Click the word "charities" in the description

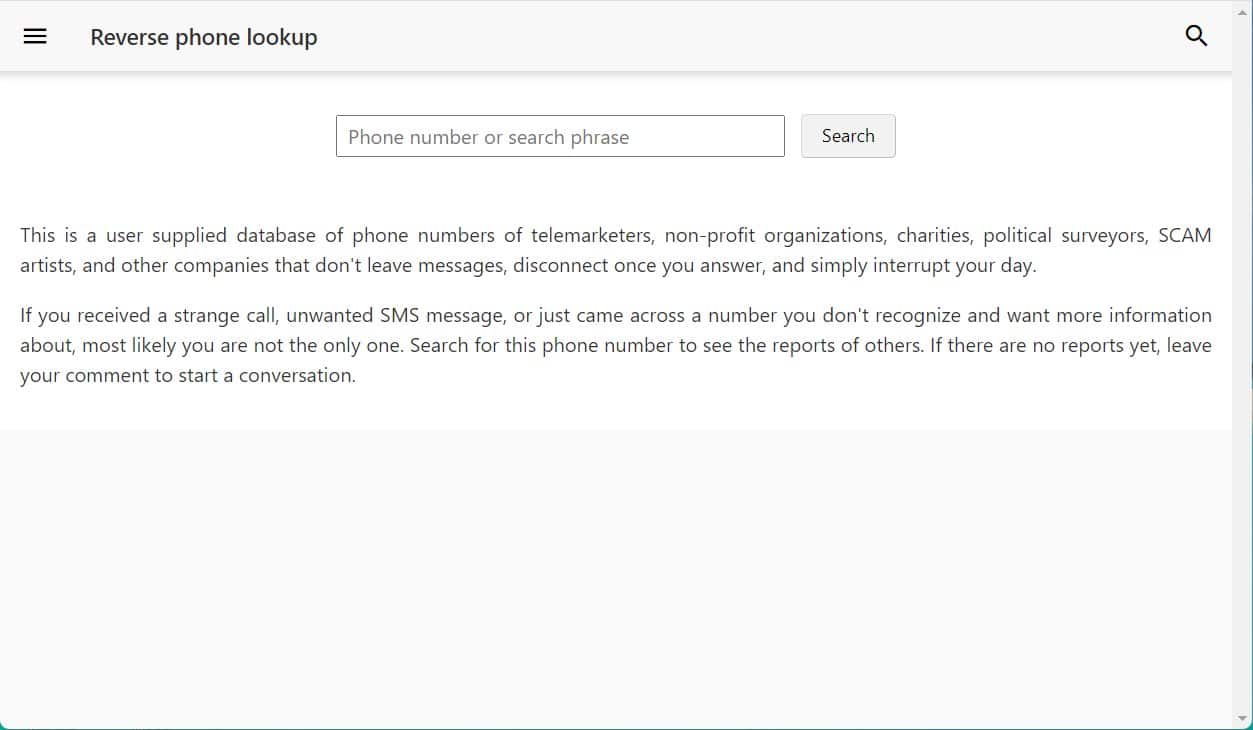tap(934, 236)
